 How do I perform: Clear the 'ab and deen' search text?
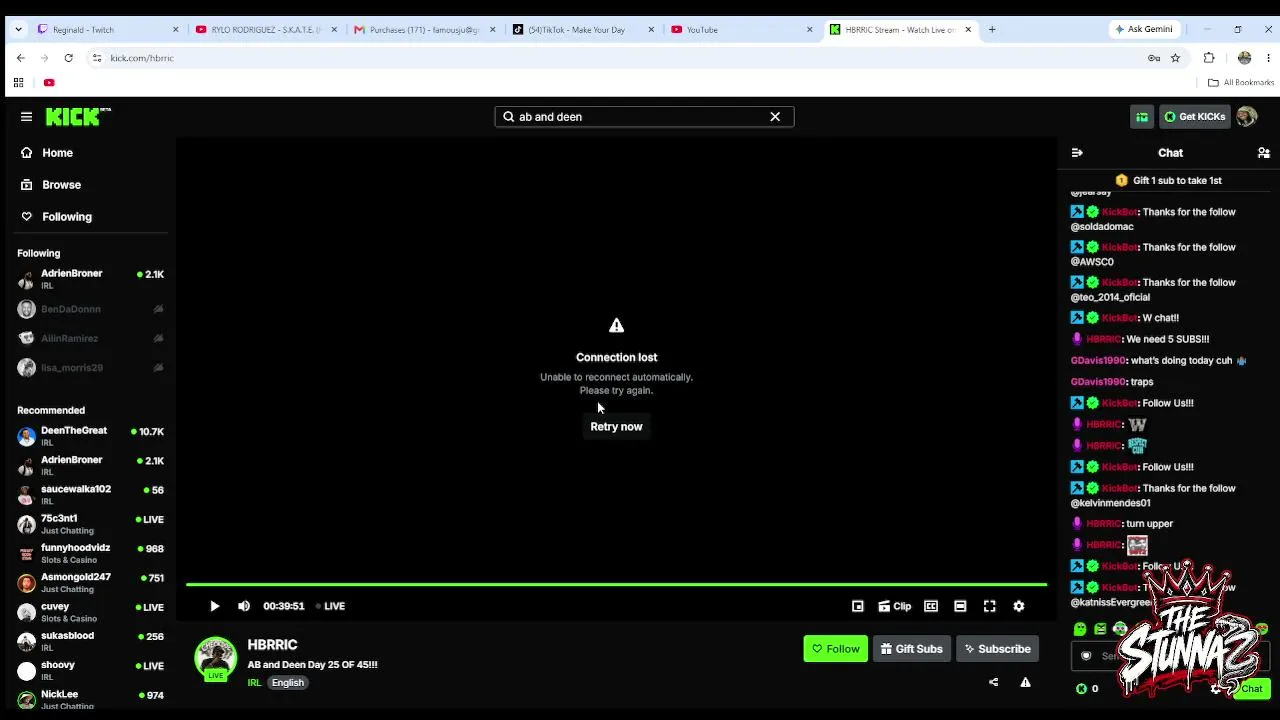click(x=775, y=117)
